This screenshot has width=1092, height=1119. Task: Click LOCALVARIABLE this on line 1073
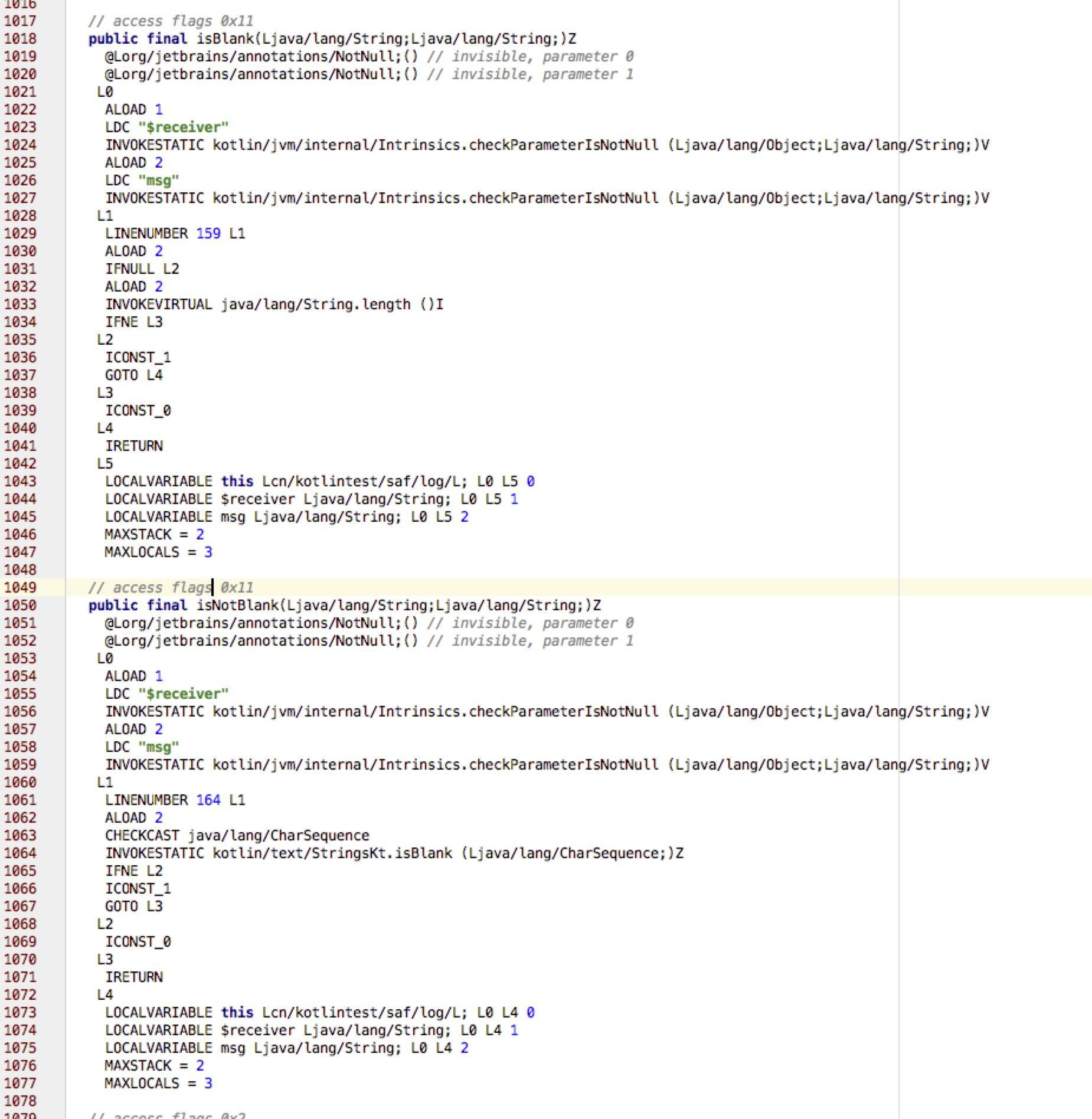(x=320, y=1013)
